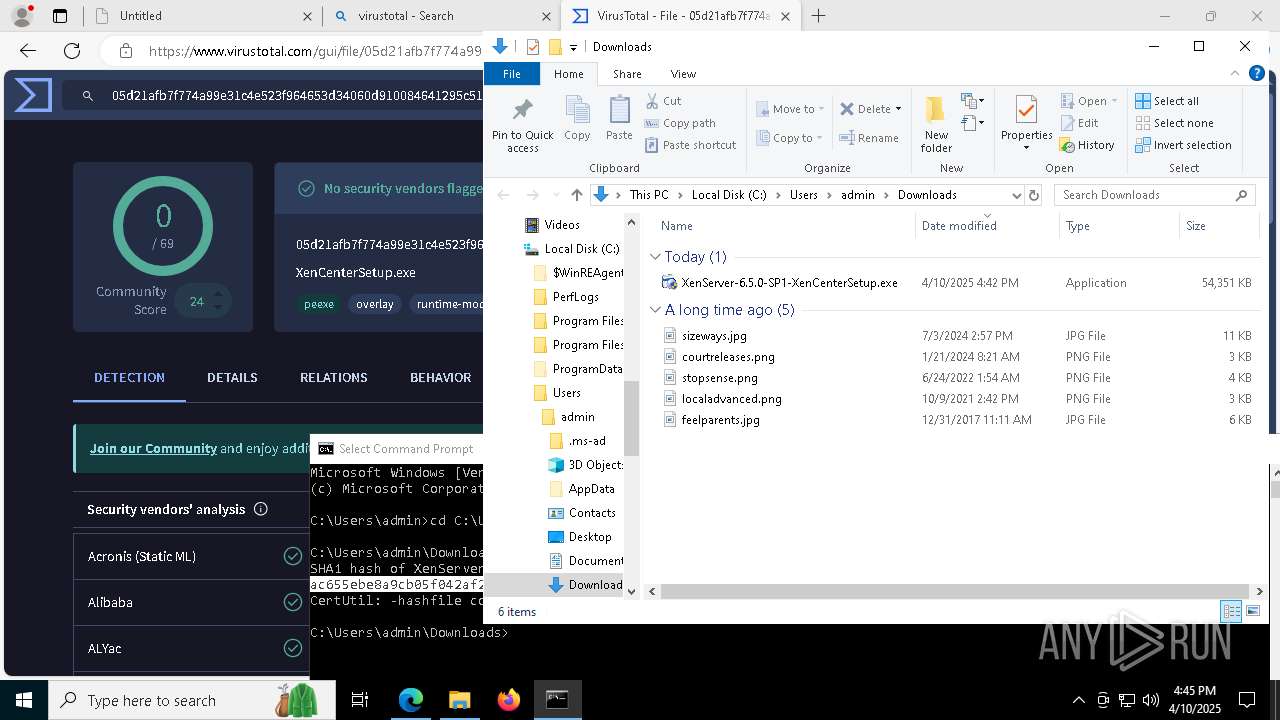The image size is (1280, 720).
Task: Open new browser tab with plus
Action: (x=818, y=15)
